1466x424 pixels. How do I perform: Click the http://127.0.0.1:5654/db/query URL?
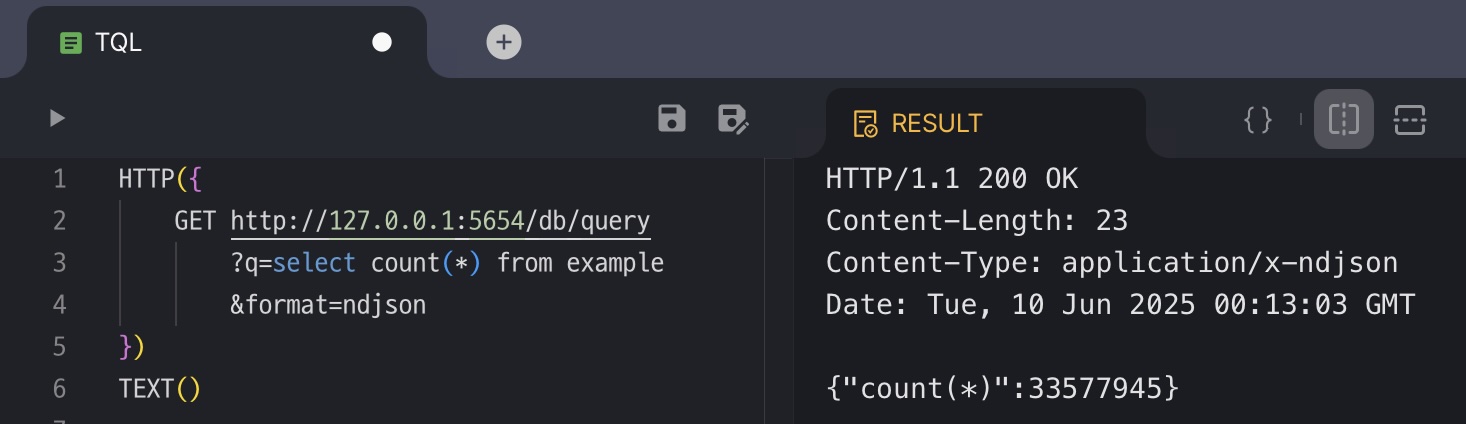440,221
